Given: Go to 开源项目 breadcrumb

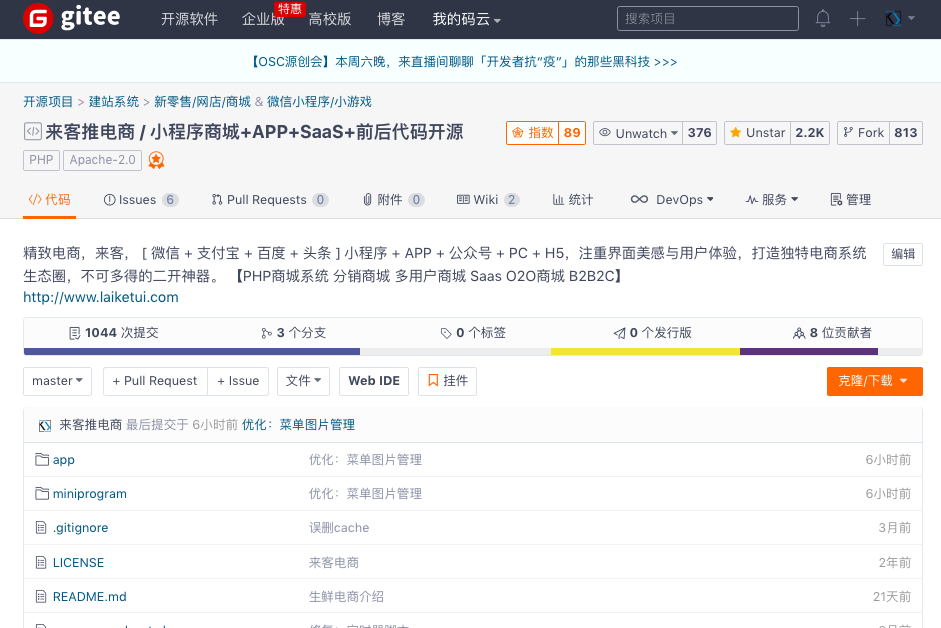Looking at the screenshot, I should [x=48, y=102].
